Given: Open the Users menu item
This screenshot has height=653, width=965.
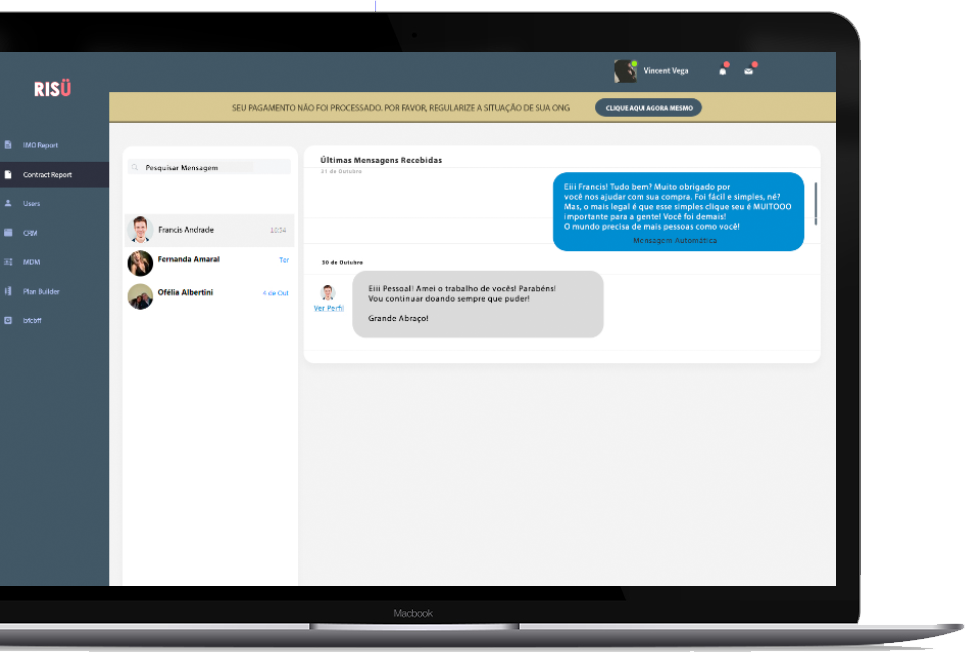Looking at the screenshot, I should coord(32,204).
